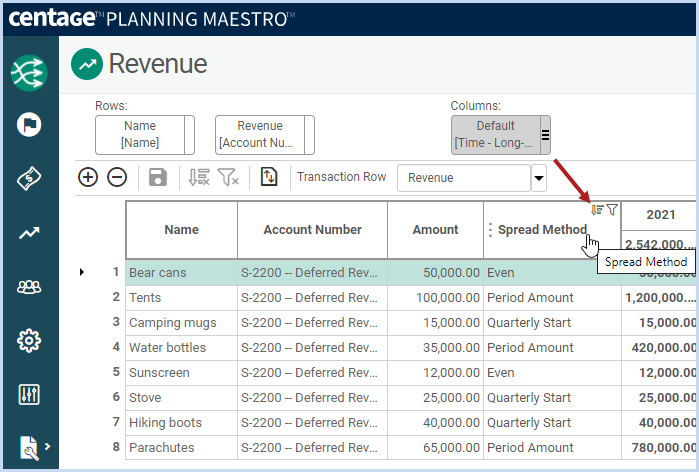Click the Transaction Row Revenue field
This screenshot has height=472, width=699.
(464, 178)
